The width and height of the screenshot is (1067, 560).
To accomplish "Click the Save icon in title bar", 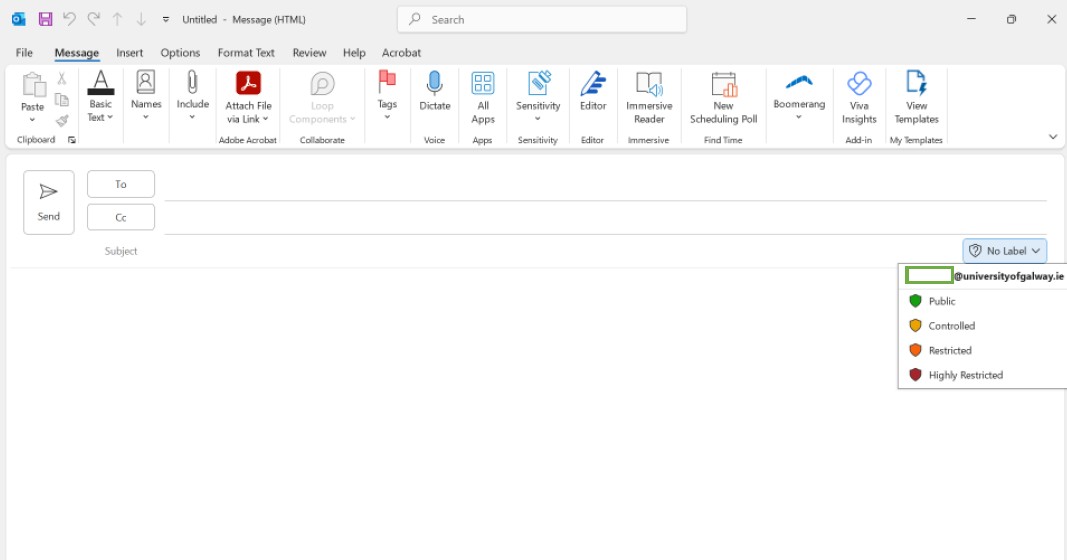I will [46, 19].
